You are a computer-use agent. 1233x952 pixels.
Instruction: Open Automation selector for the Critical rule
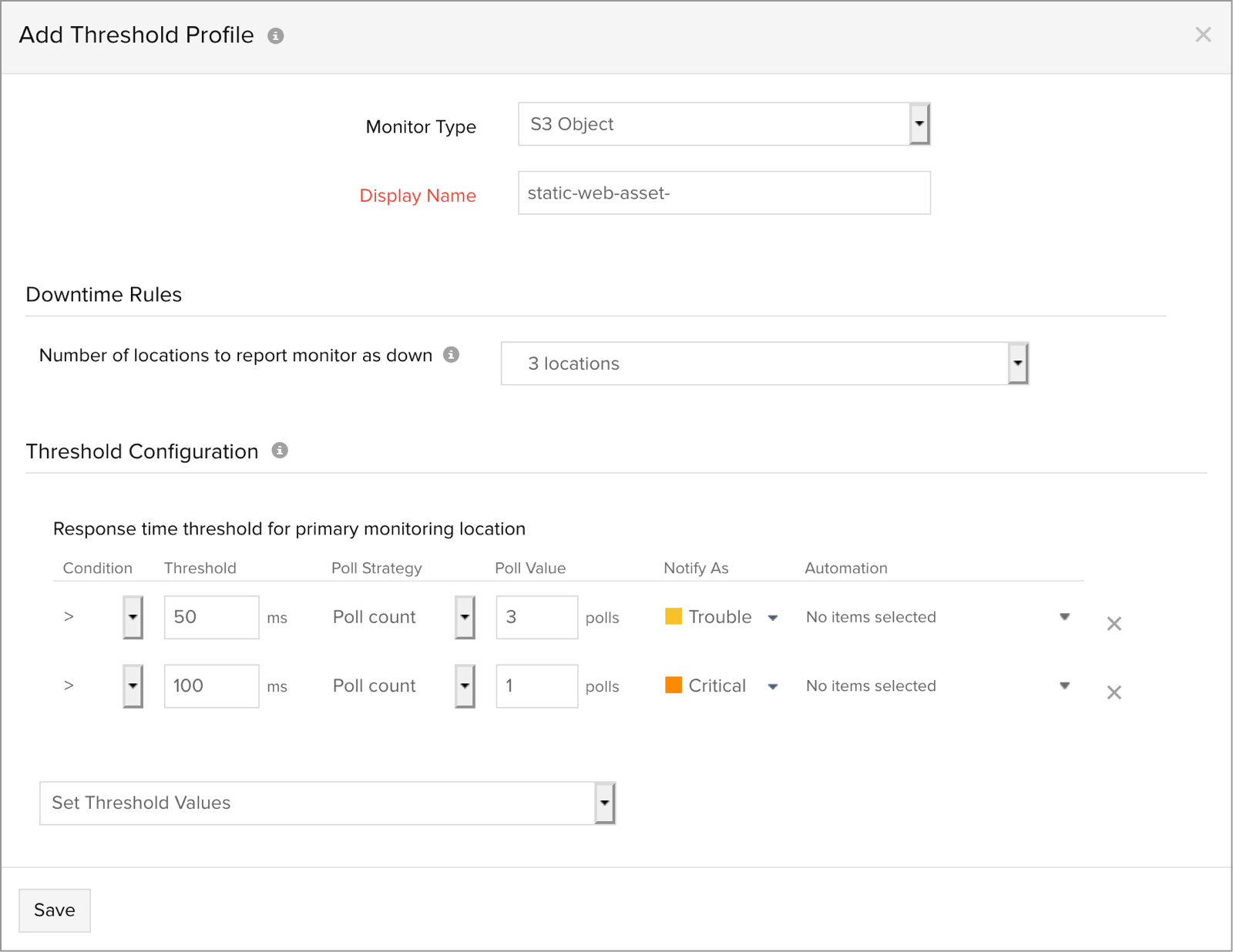pos(1065,686)
